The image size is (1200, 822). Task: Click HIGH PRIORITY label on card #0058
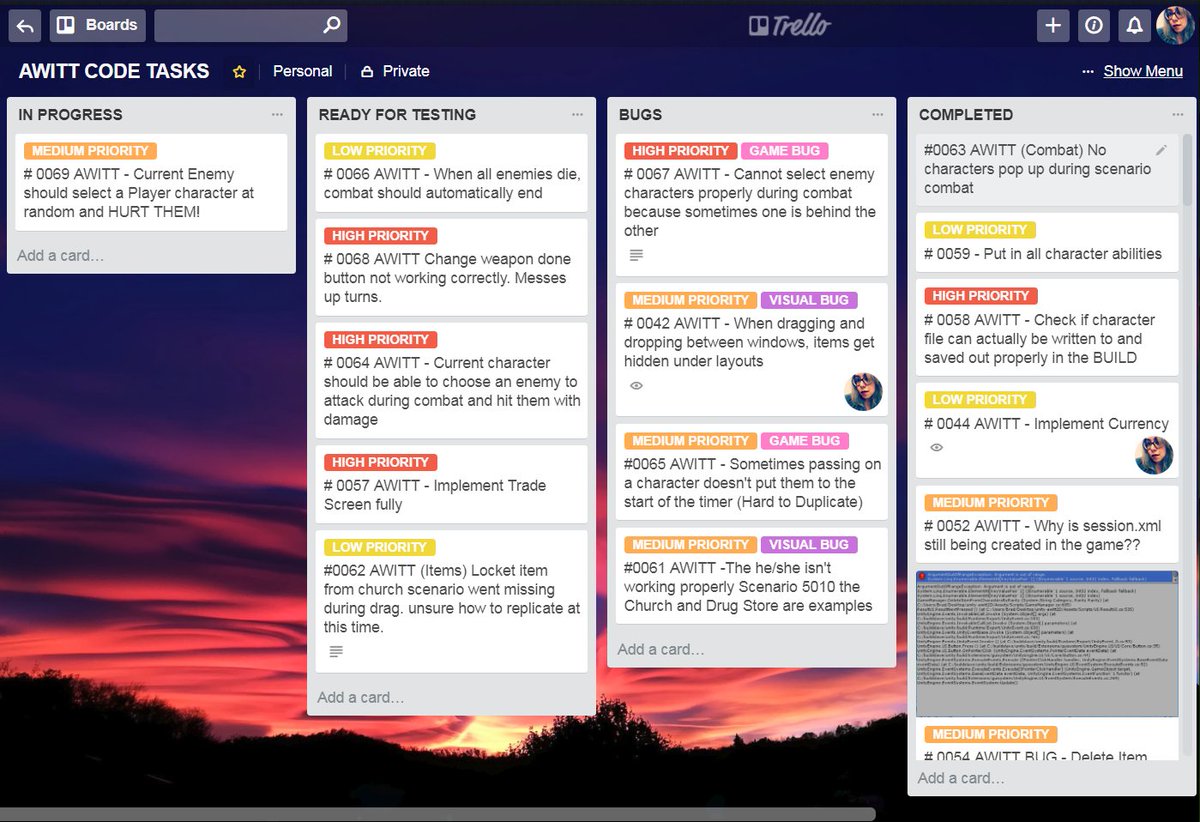pos(981,296)
